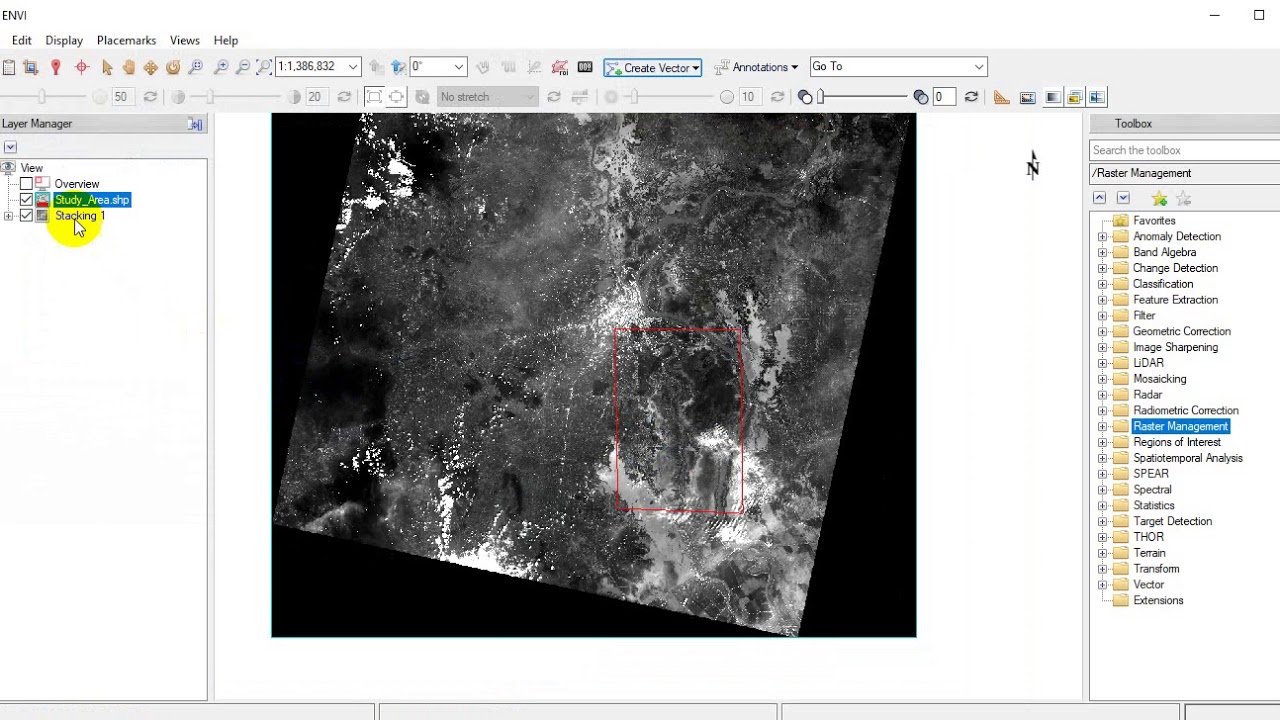Open the Help menu
The height and width of the screenshot is (720, 1280).
[x=226, y=41]
